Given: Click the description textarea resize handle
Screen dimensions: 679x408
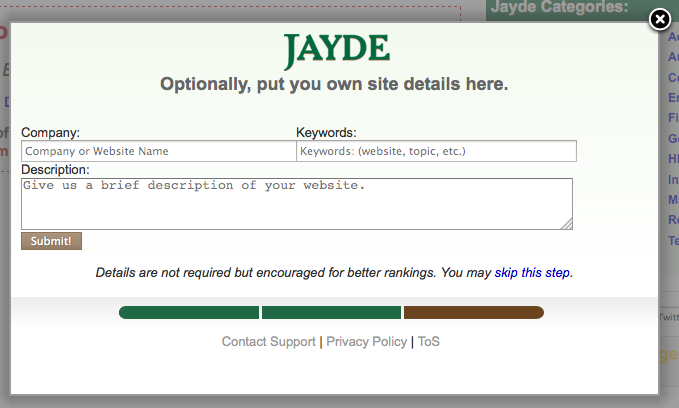Looking at the screenshot, I should [x=567, y=224].
